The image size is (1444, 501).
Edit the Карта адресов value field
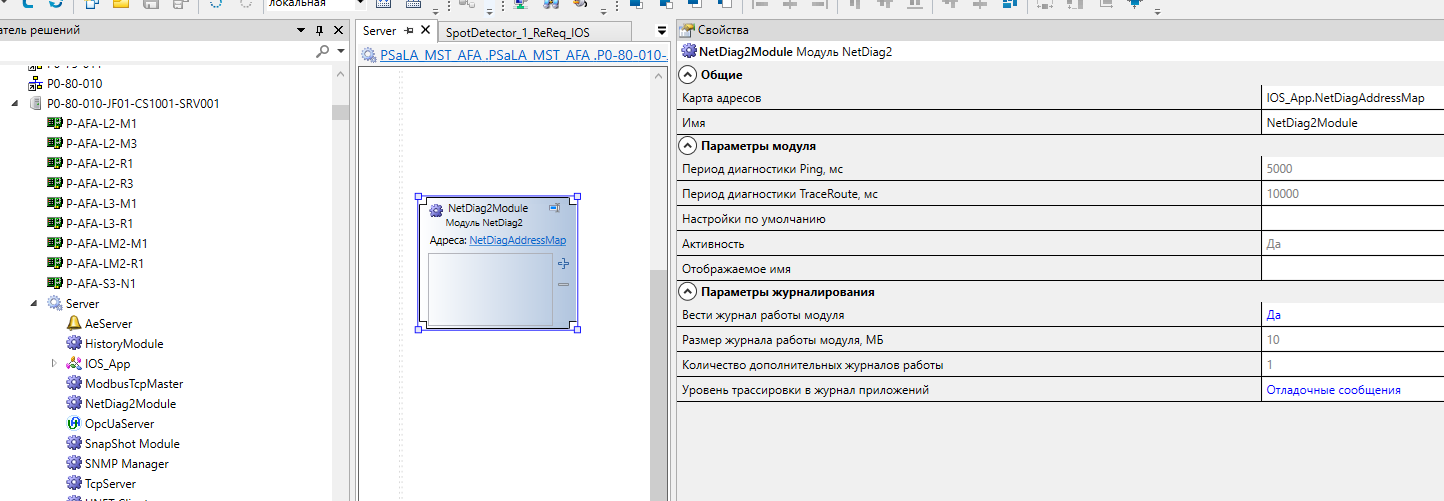point(1352,98)
